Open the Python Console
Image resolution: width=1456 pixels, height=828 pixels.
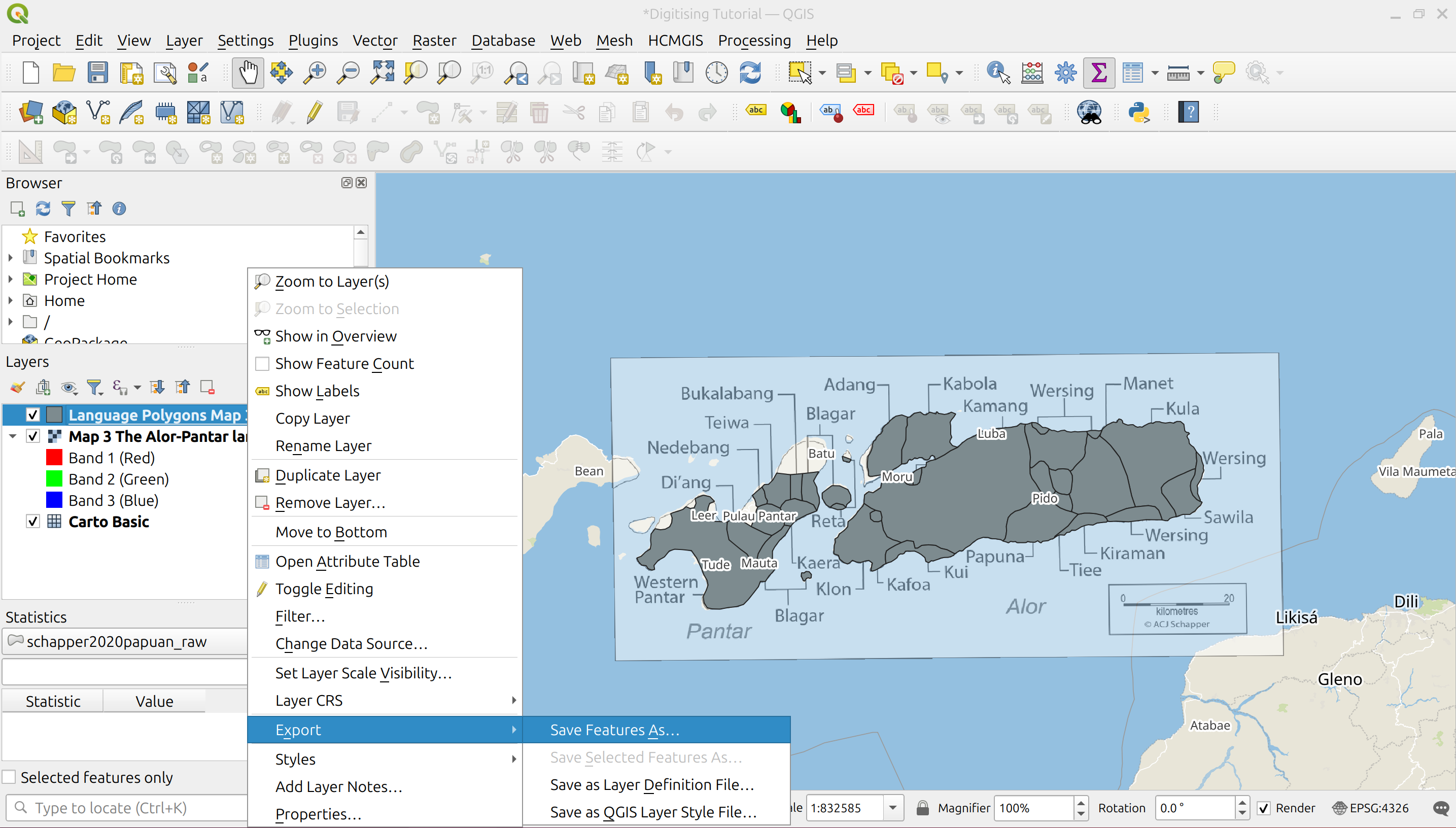(x=1140, y=112)
